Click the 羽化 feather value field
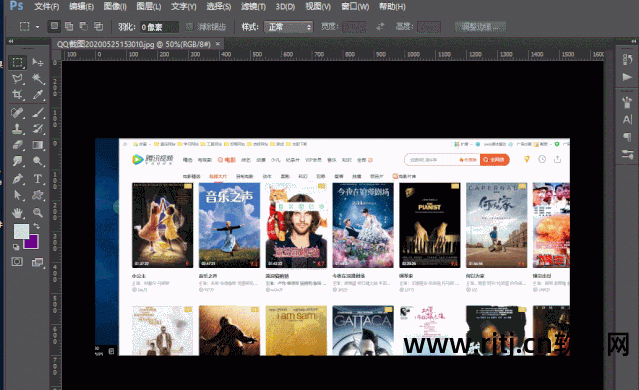The width and height of the screenshot is (639, 390). (159, 27)
